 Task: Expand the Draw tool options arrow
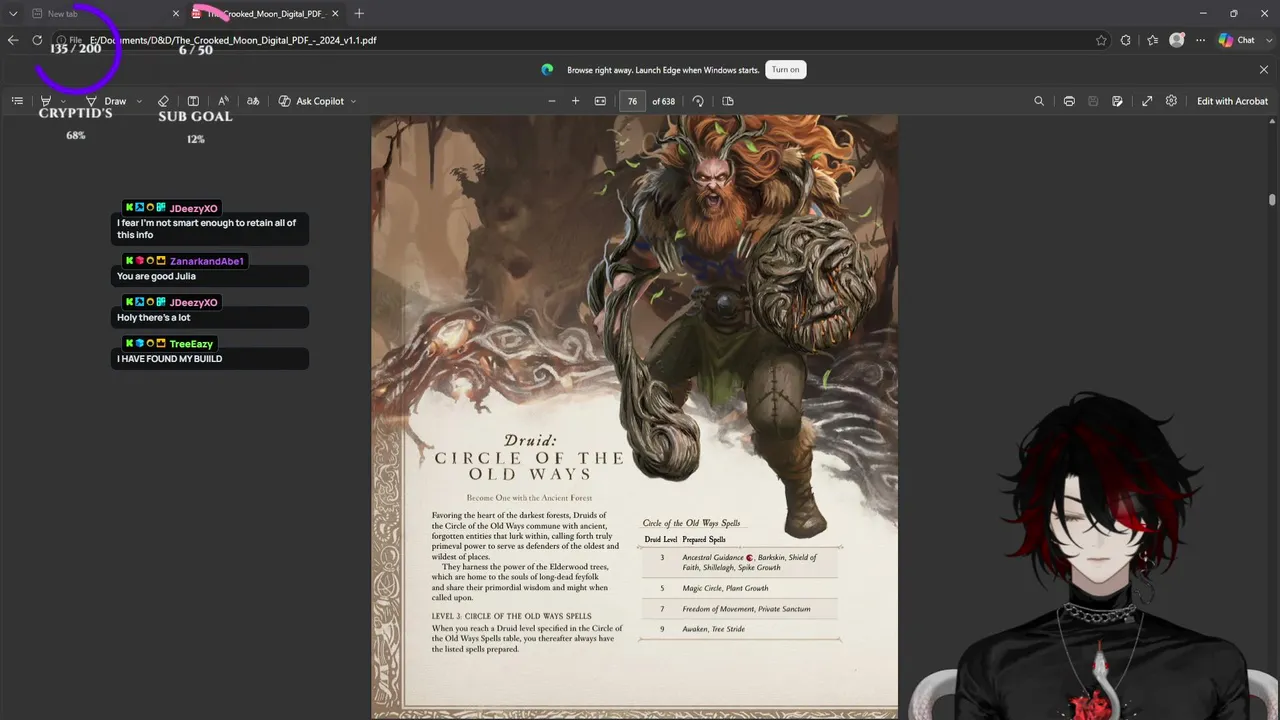coord(139,101)
